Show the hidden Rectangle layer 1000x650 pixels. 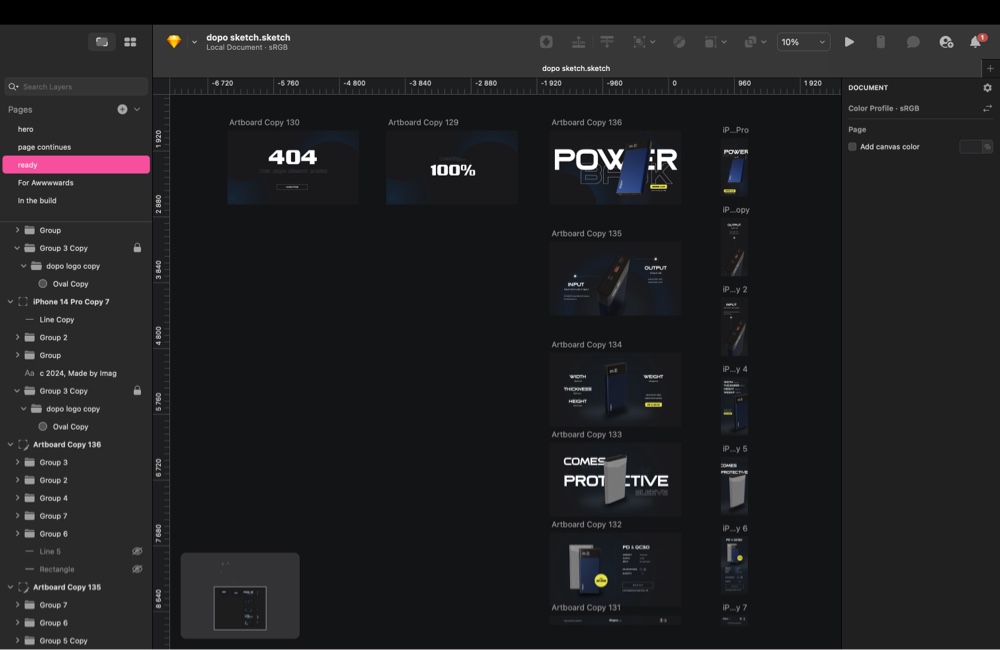pyautogui.click(x=137, y=569)
